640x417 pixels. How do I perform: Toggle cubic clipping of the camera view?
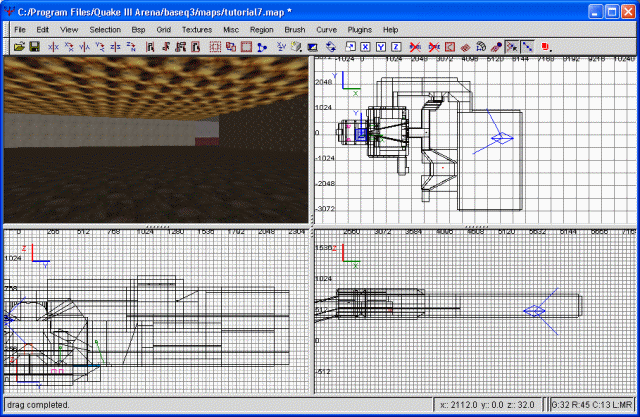click(312, 47)
